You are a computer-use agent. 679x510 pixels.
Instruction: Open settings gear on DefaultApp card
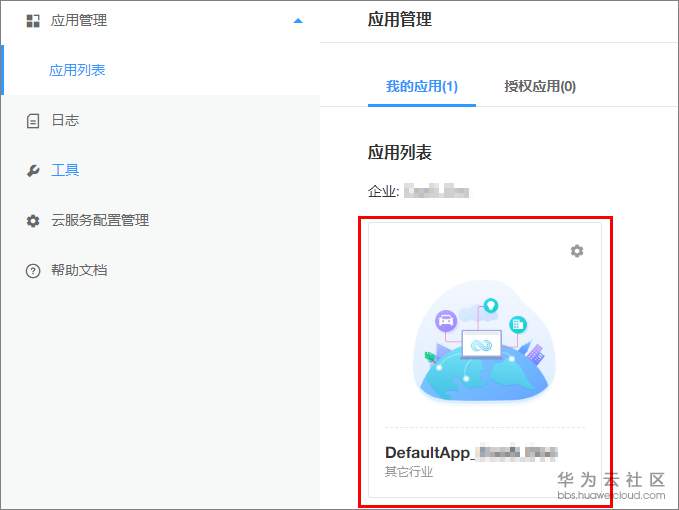577,251
